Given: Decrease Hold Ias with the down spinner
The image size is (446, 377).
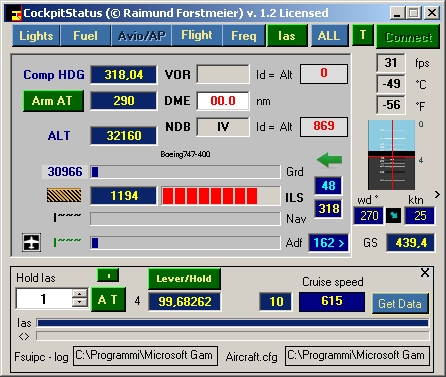Looking at the screenshot, I should [80, 303].
